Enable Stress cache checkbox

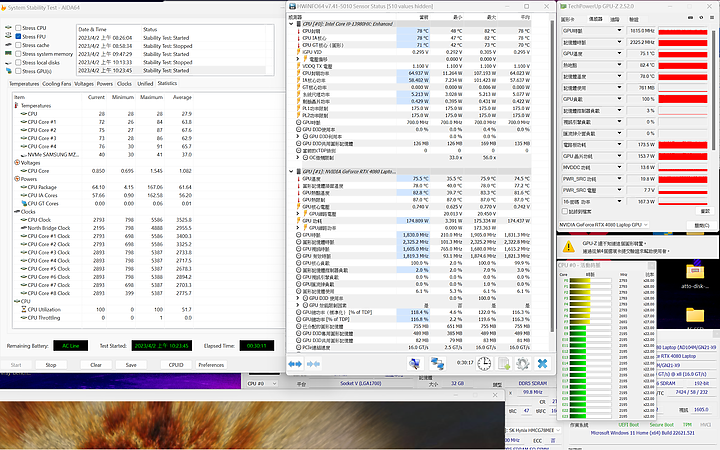click(18, 45)
